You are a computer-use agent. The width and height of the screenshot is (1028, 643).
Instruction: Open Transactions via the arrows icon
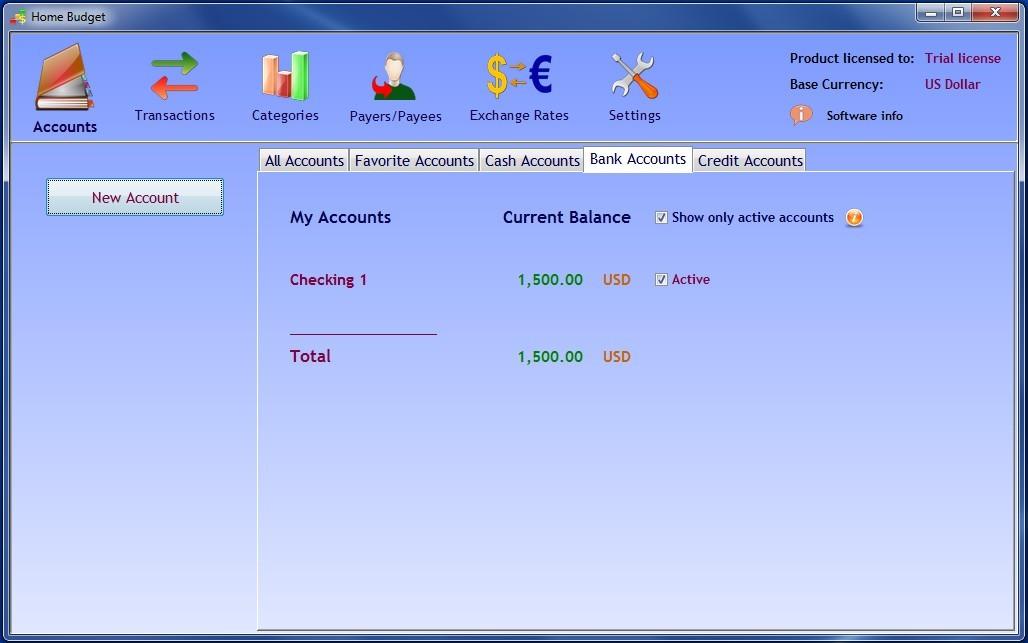[x=174, y=75]
